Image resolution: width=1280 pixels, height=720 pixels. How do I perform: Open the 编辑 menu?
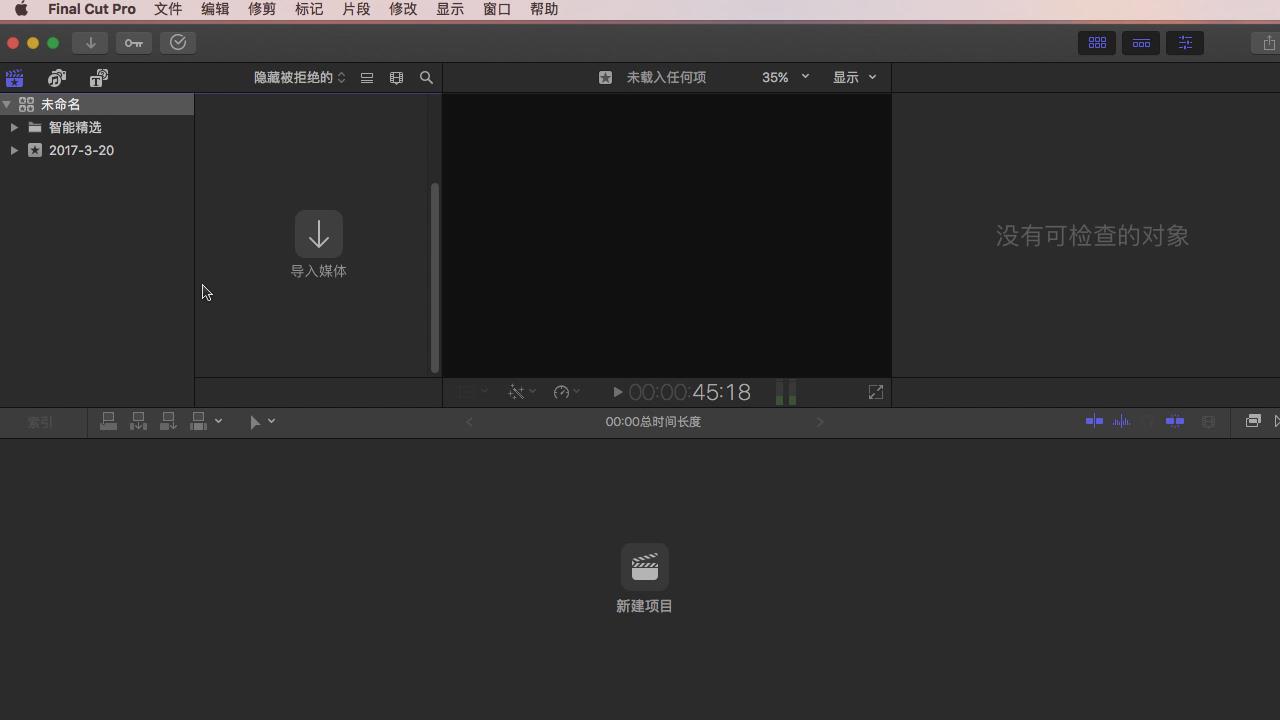pos(215,9)
